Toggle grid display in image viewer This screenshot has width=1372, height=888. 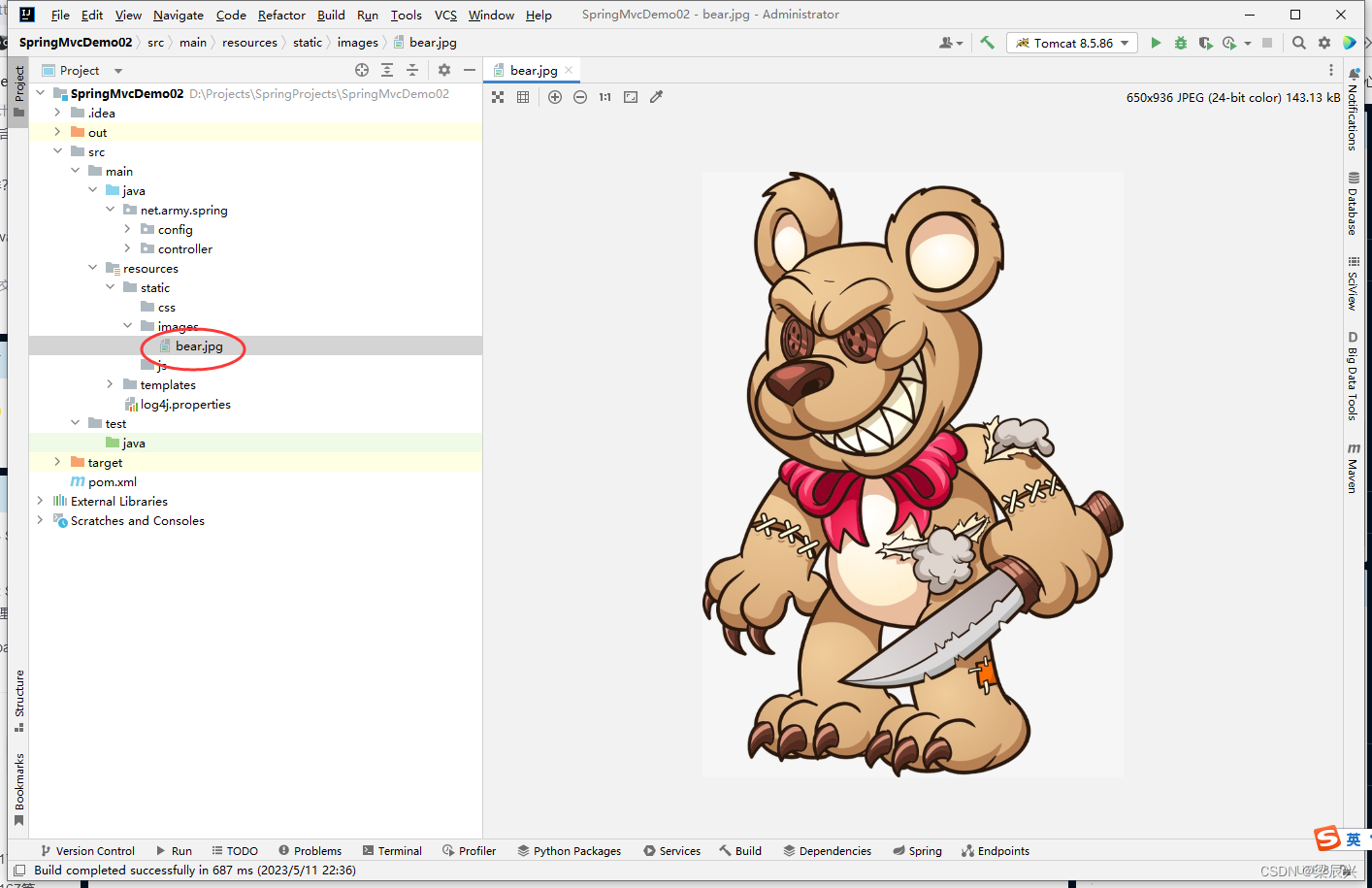[523, 97]
